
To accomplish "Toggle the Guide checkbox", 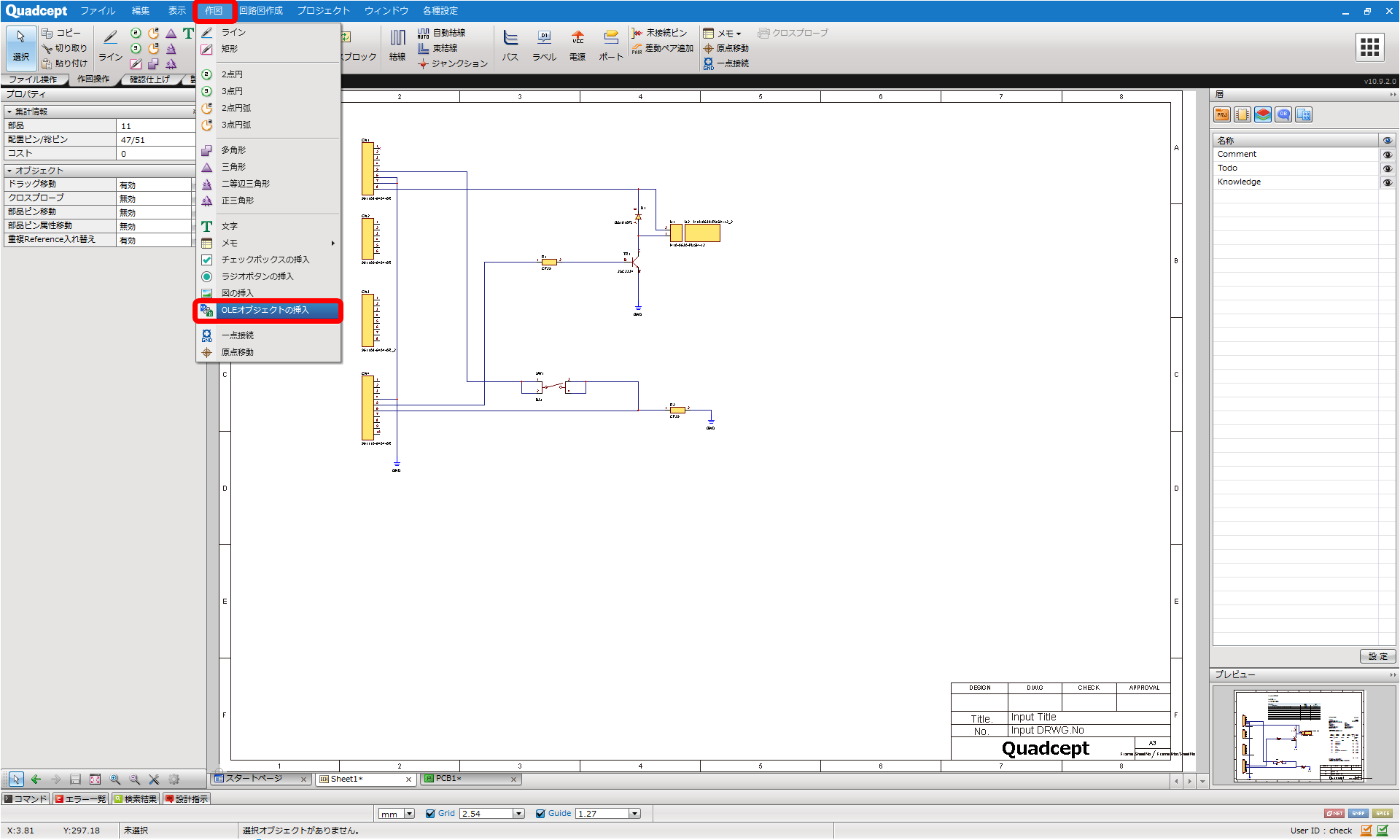I will click(x=540, y=814).
